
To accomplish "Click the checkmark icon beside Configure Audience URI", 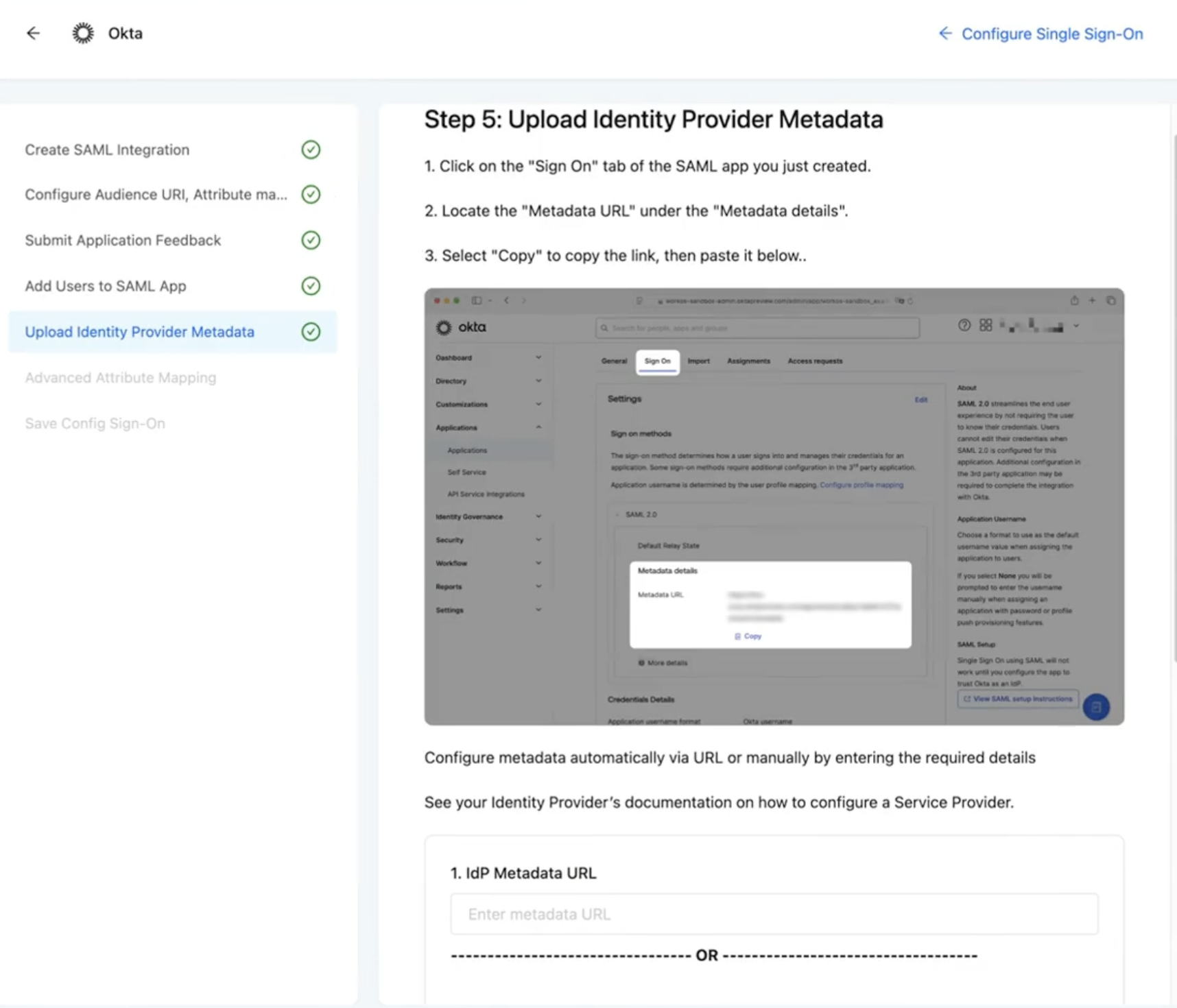I will click(x=311, y=195).
